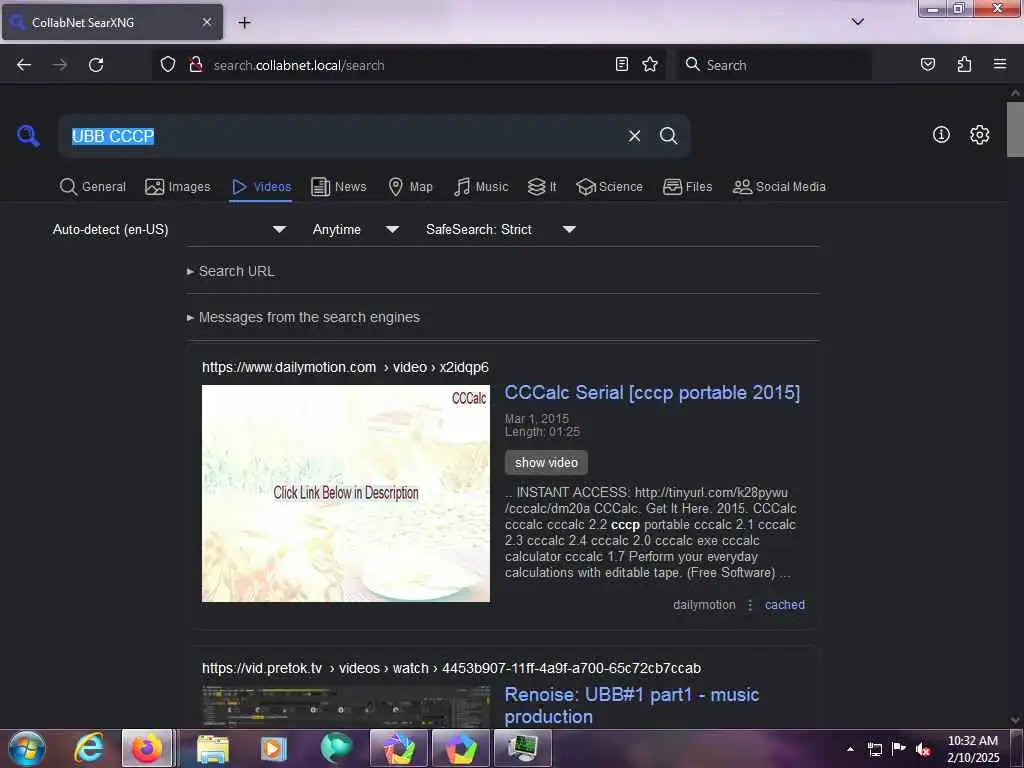Click the Firefox Search box
Viewport: 1024px width, 768px height.
point(774,65)
